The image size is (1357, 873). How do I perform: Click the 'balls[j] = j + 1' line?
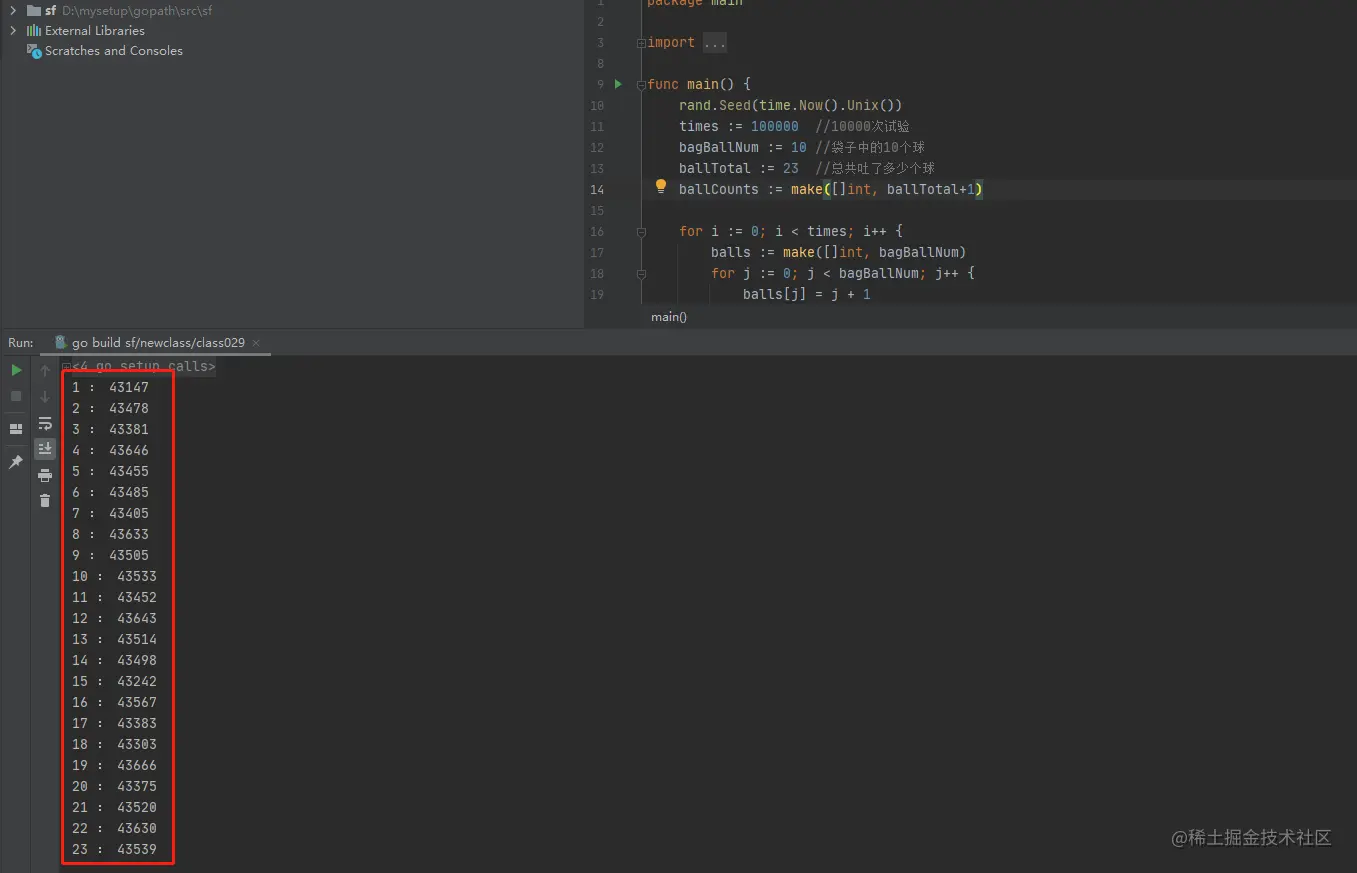click(807, 294)
